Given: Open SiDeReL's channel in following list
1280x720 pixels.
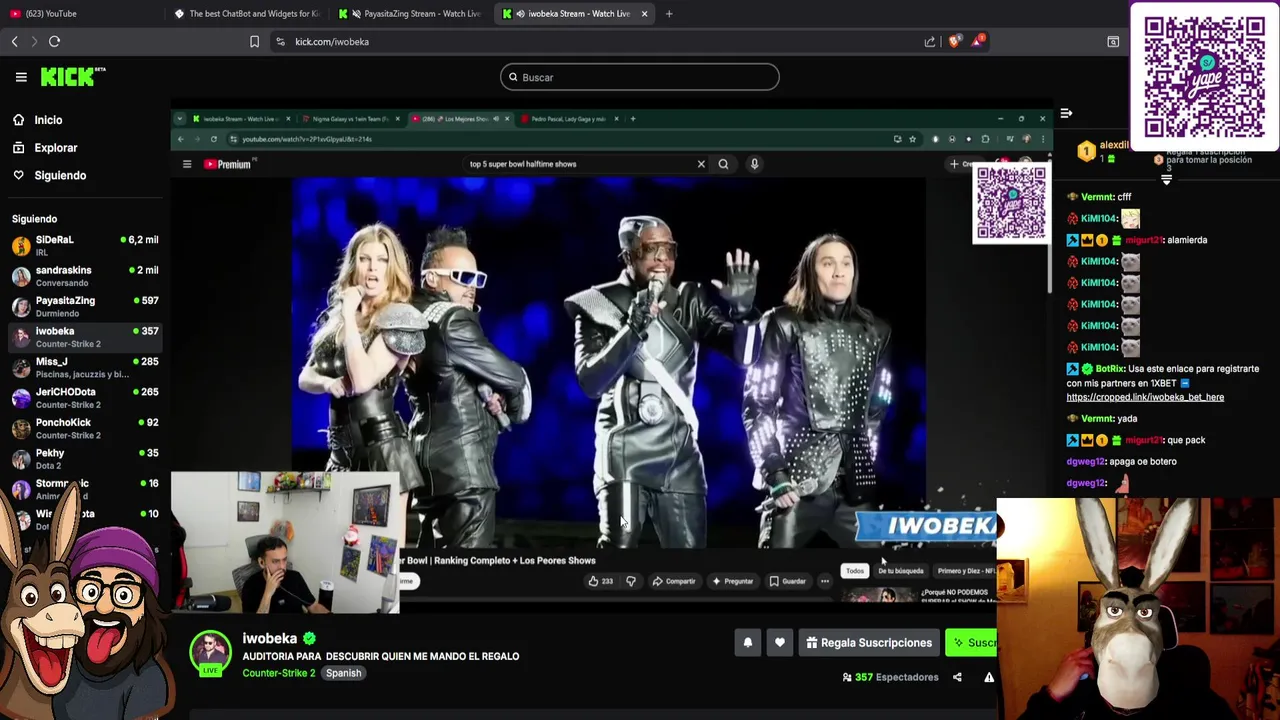Looking at the screenshot, I should tap(85, 245).
